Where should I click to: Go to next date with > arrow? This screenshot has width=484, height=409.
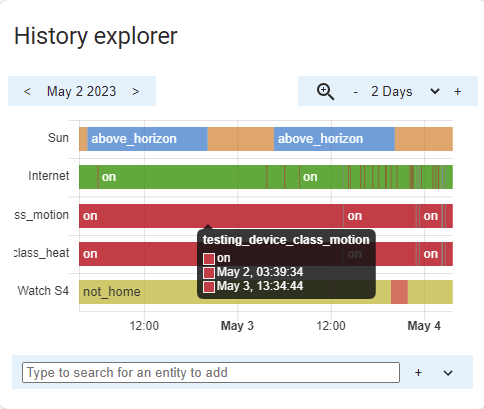(135, 91)
